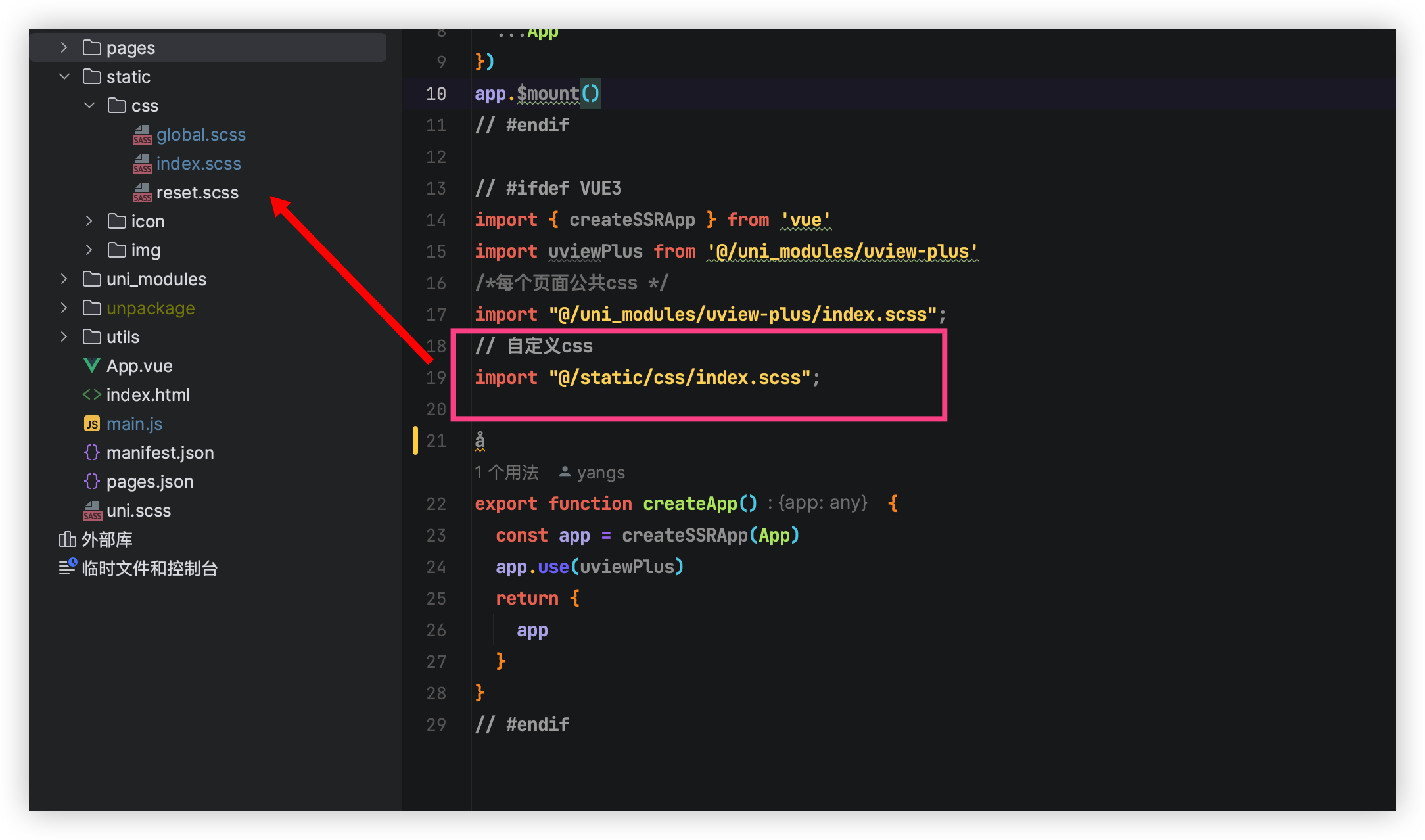Click the Sass icon of global.scss
Screen dimensions: 1425x840
tap(142, 135)
